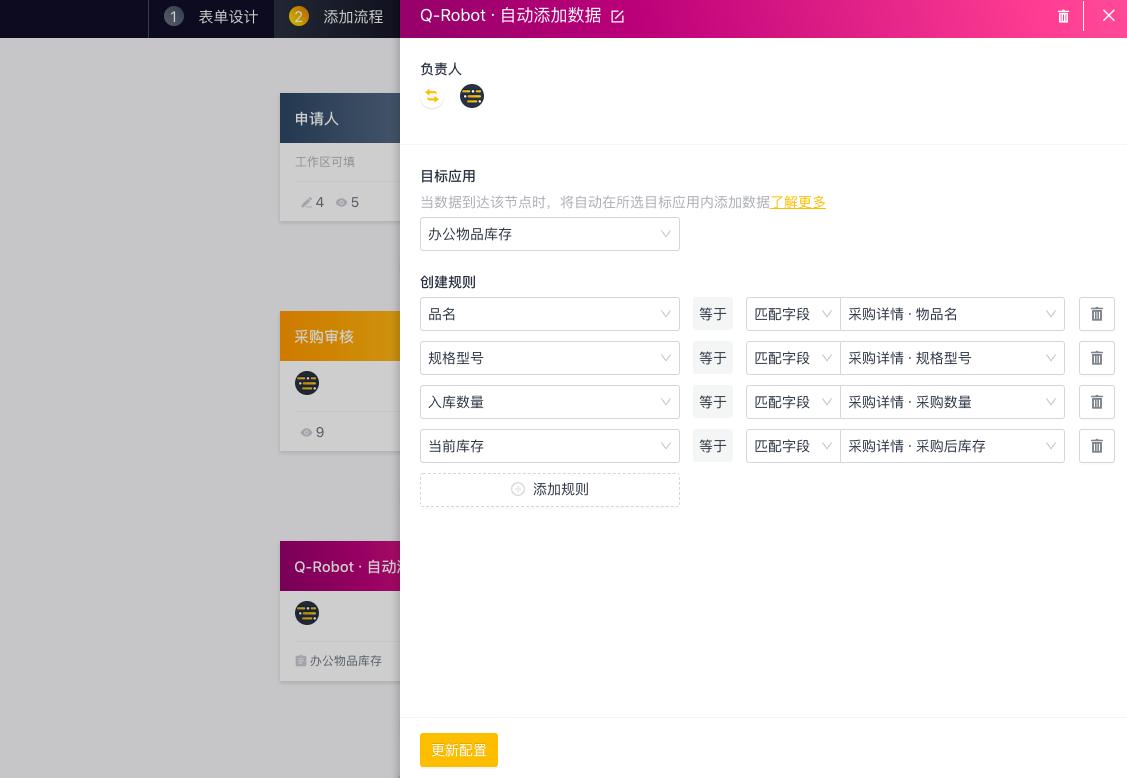Open the 目标应用 dropdown showing 办公物品库存
Image resolution: width=1127 pixels, height=778 pixels.
tap(550, 234)
